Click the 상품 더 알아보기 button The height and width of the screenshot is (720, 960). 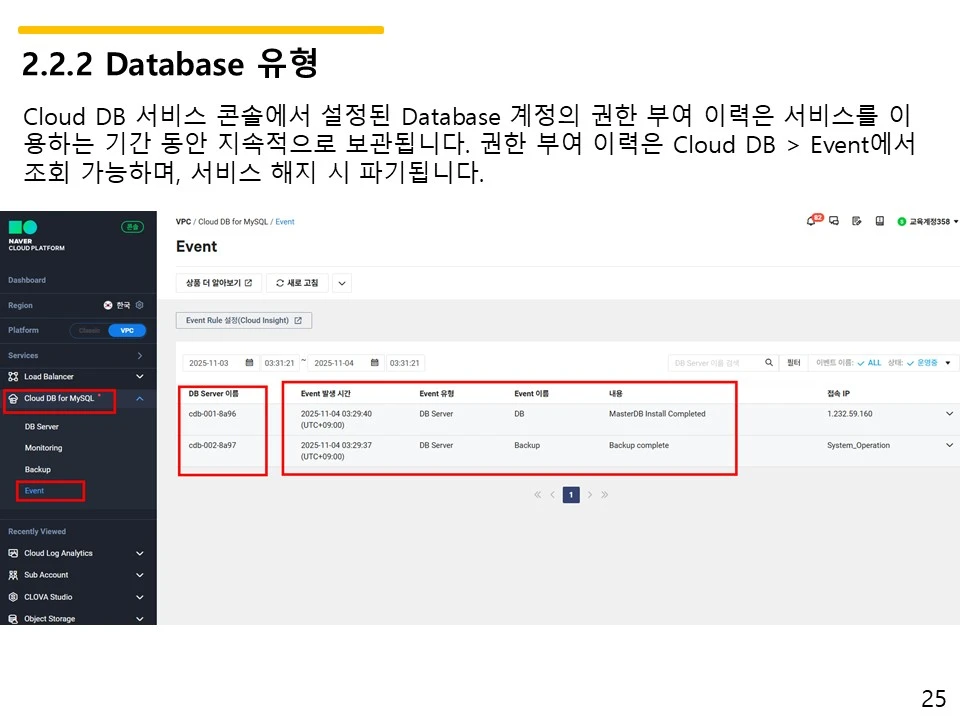(219, 283)
